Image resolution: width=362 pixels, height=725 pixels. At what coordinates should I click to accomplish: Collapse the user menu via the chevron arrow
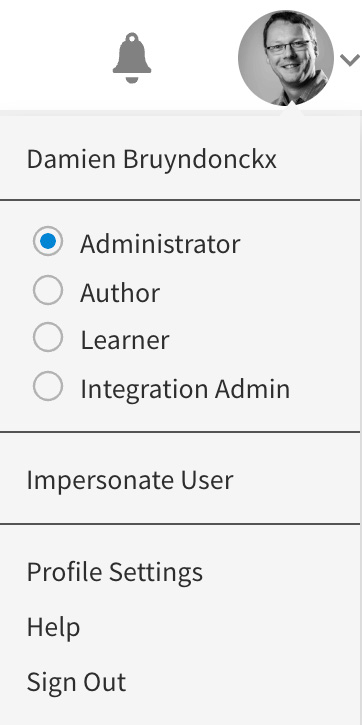coord(350,60)
